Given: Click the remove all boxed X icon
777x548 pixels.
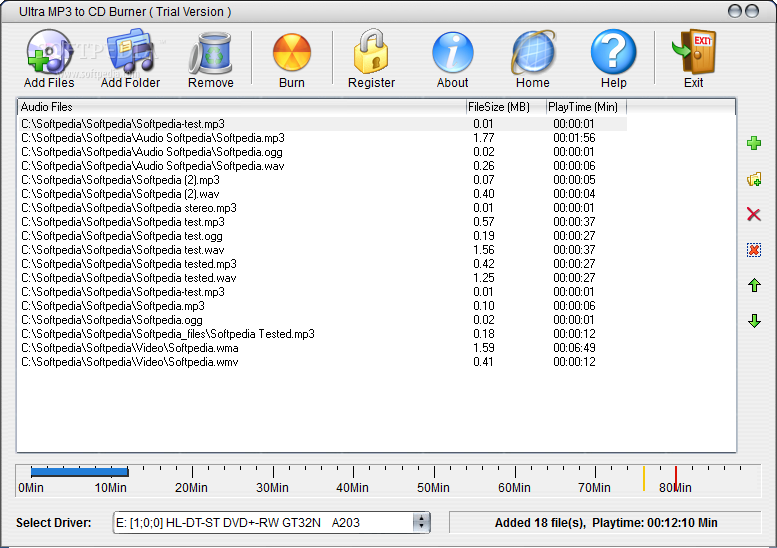Looking at the screenshot, I should 754,250.
